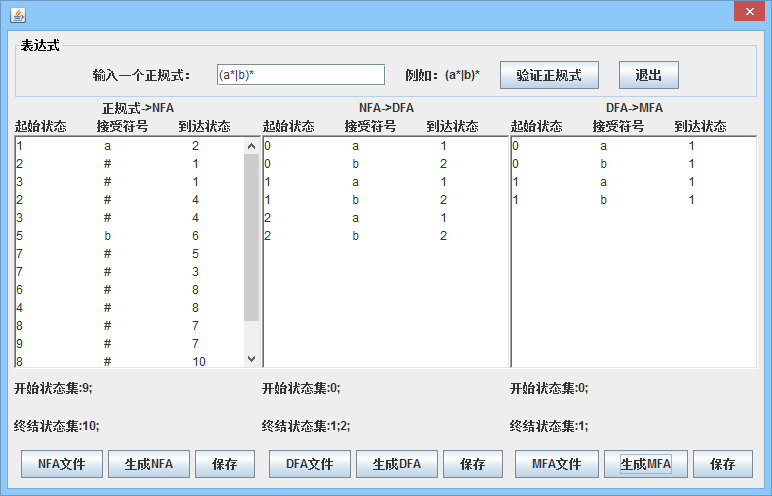
Task: Open the DFA文件 button
Action: click(x=310, y=463)
